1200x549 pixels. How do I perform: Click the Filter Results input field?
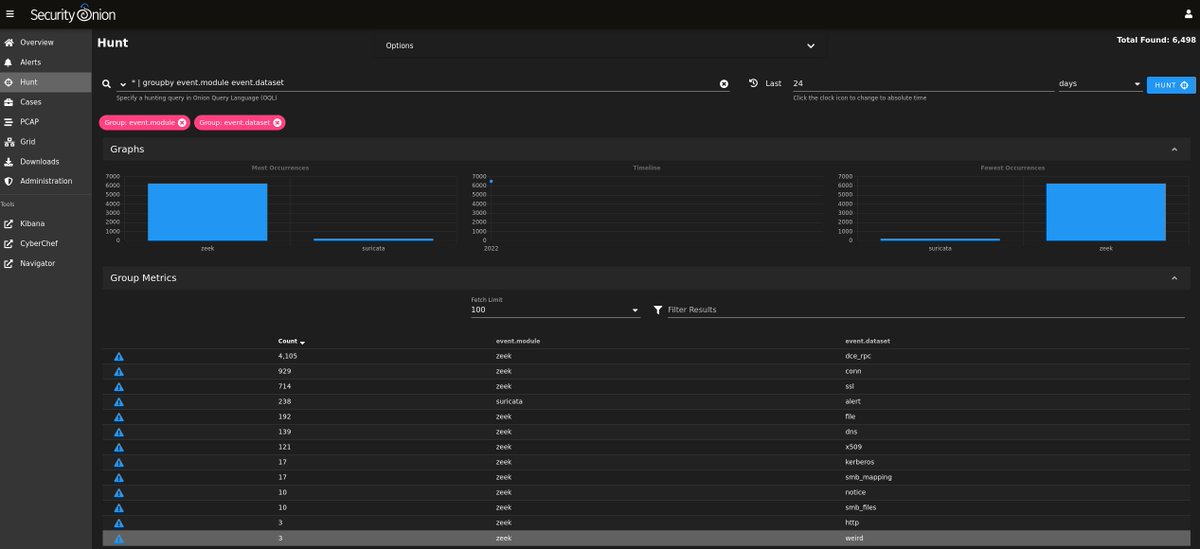(925, 310)
